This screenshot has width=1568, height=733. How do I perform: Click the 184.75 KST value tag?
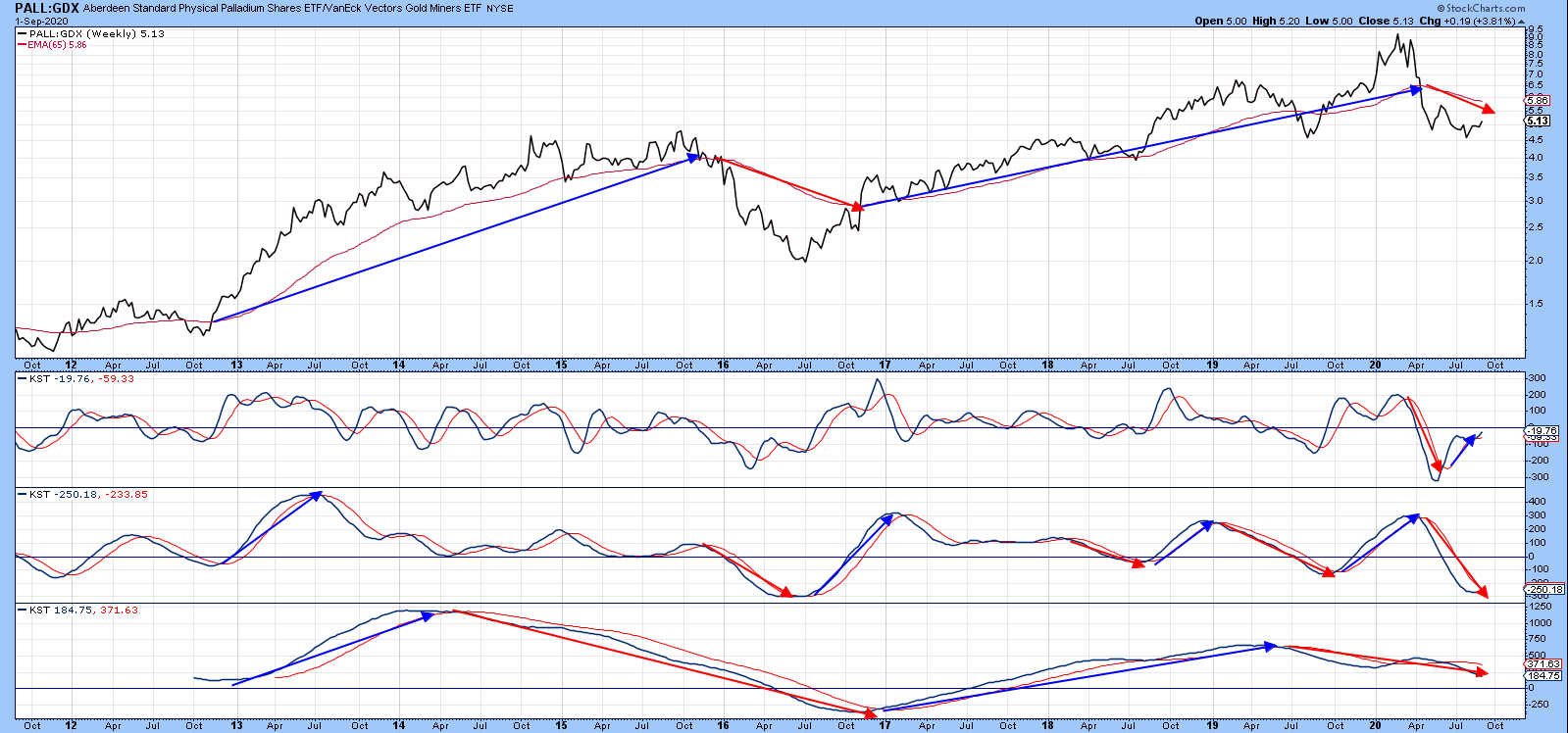(x=1543, y=675)
